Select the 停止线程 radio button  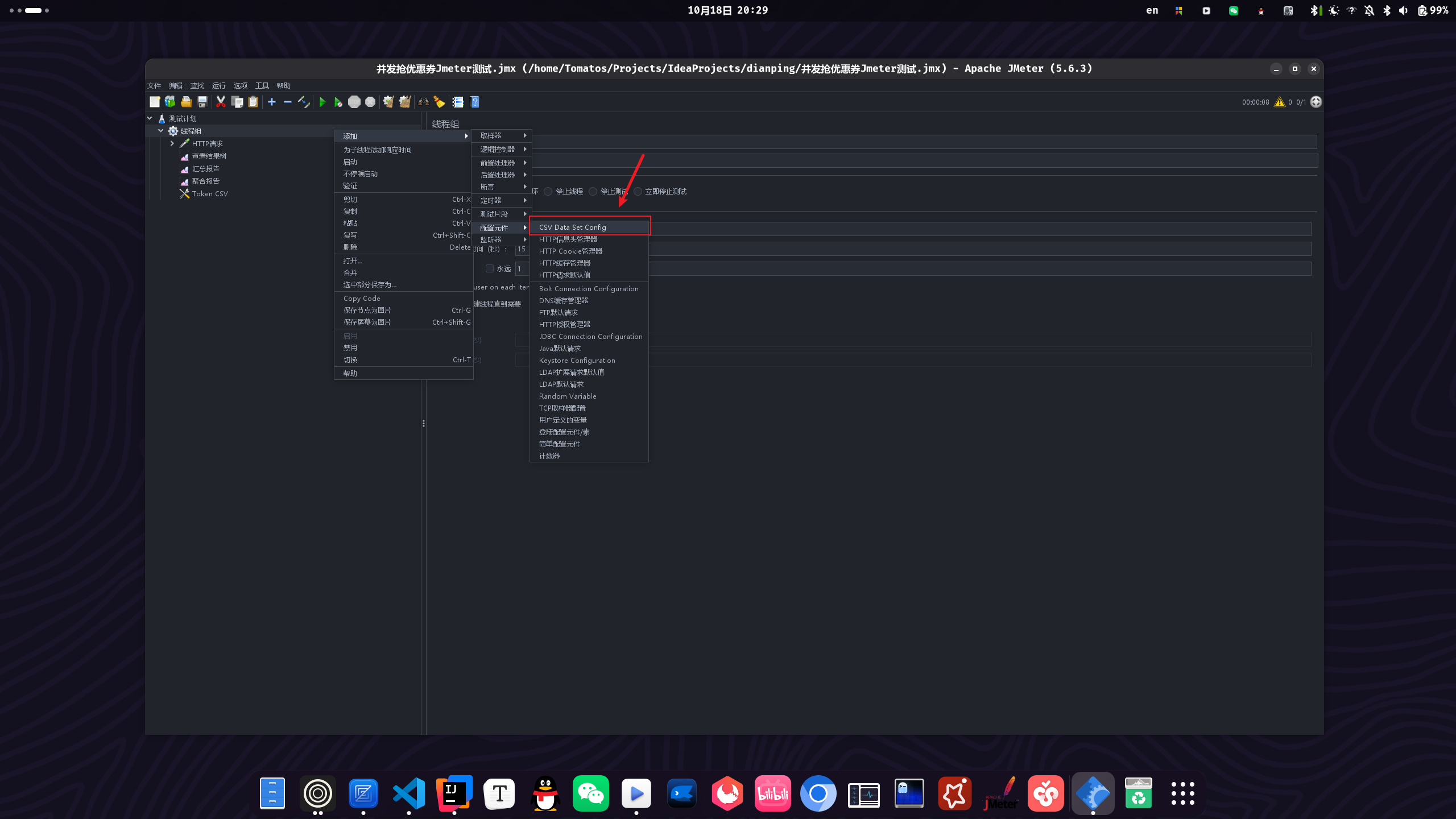click(548, 191)
